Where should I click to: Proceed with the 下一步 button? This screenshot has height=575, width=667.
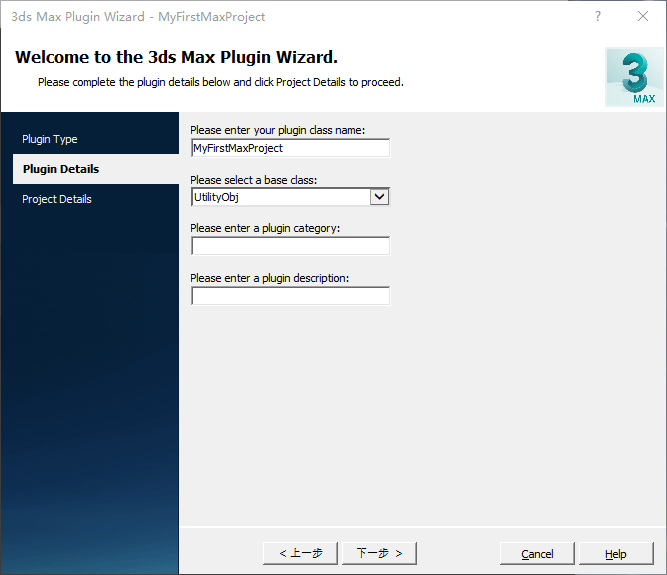[x=379, y=553]
